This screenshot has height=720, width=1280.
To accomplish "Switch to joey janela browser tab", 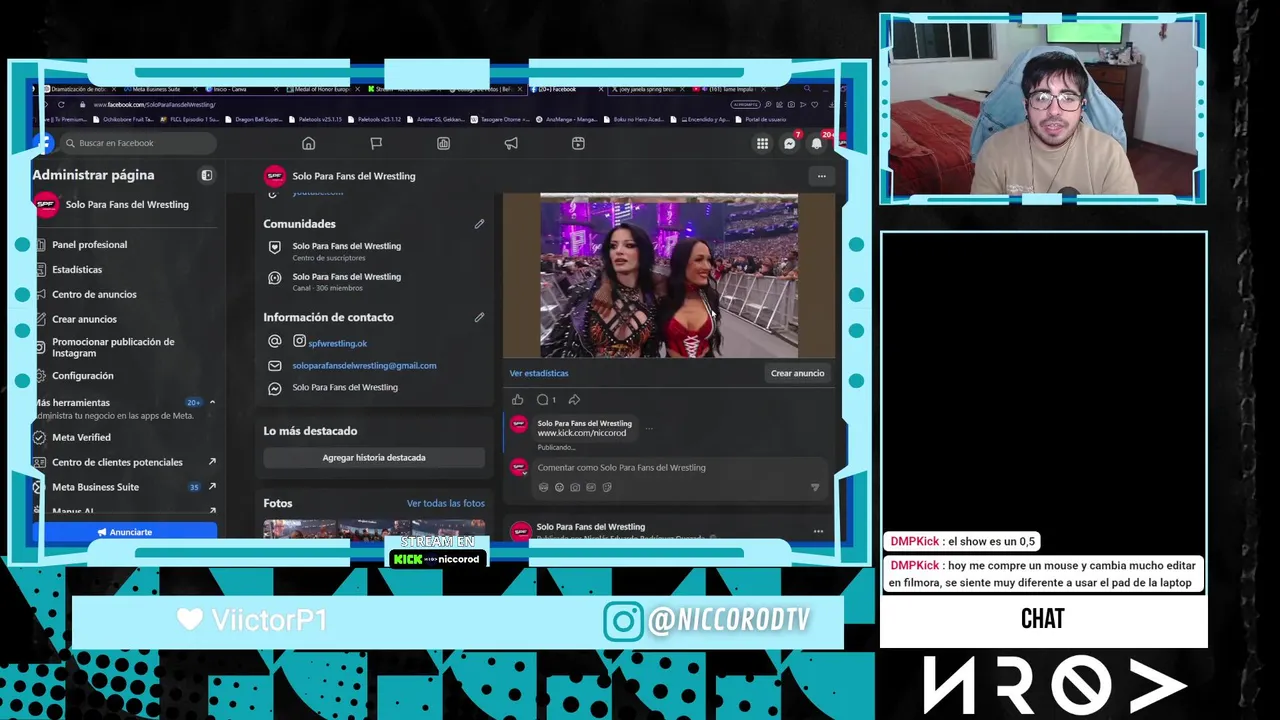I will [649, 89].
